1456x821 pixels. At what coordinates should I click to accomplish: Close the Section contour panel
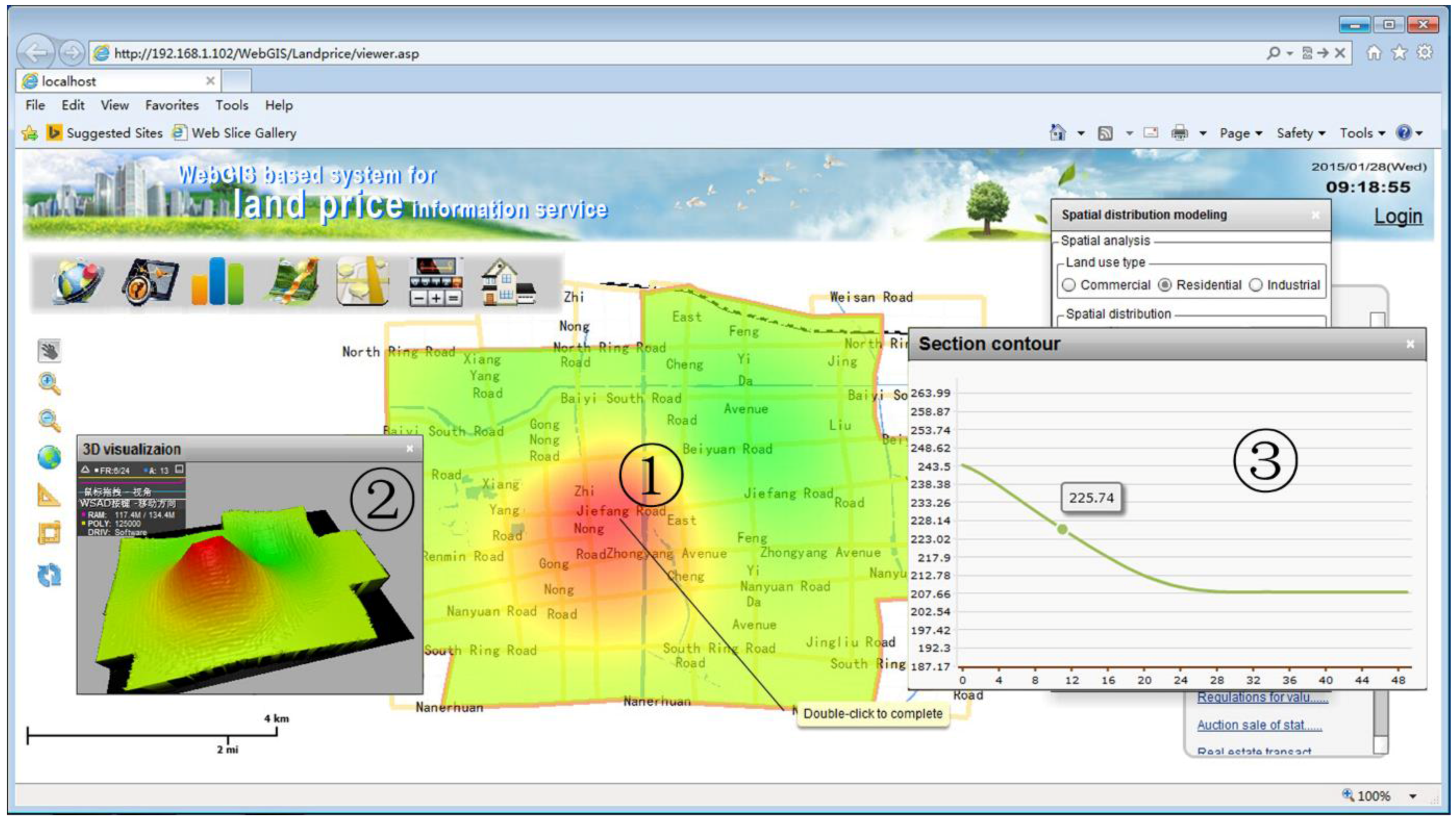[1410, 344]
